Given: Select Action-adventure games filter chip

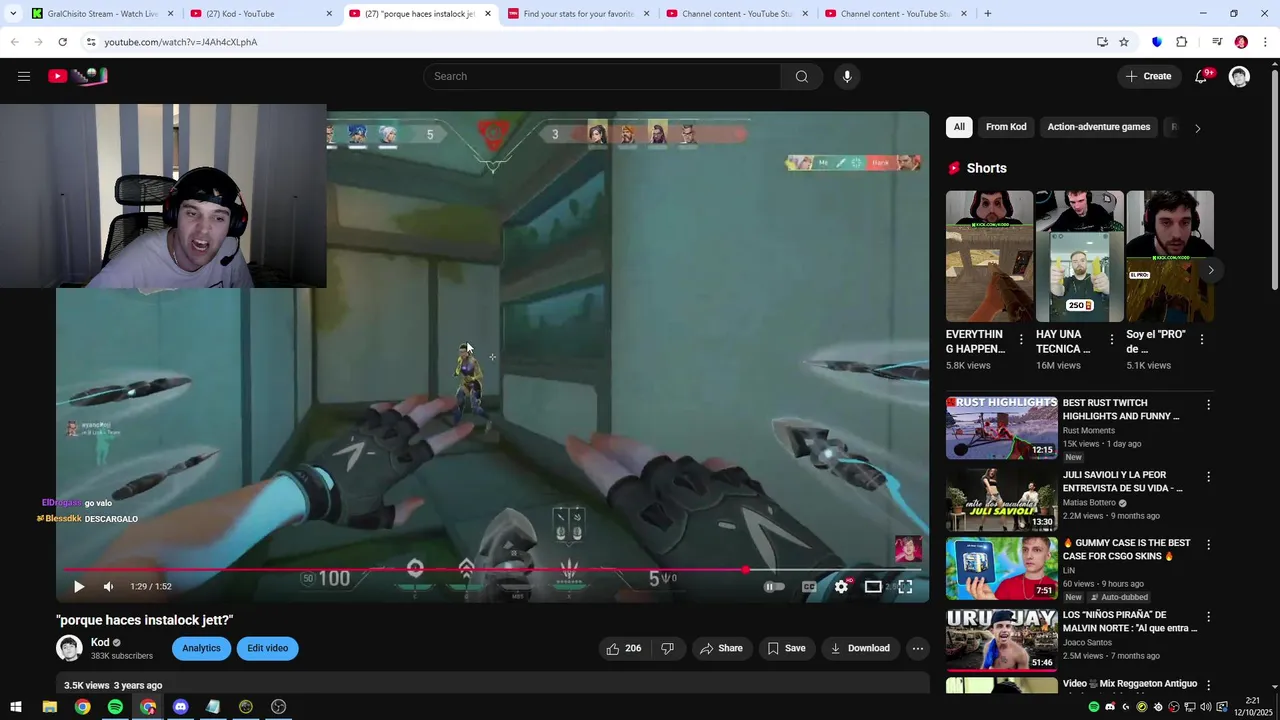Looking at the screenshot, I should (x=1098, y=127).
